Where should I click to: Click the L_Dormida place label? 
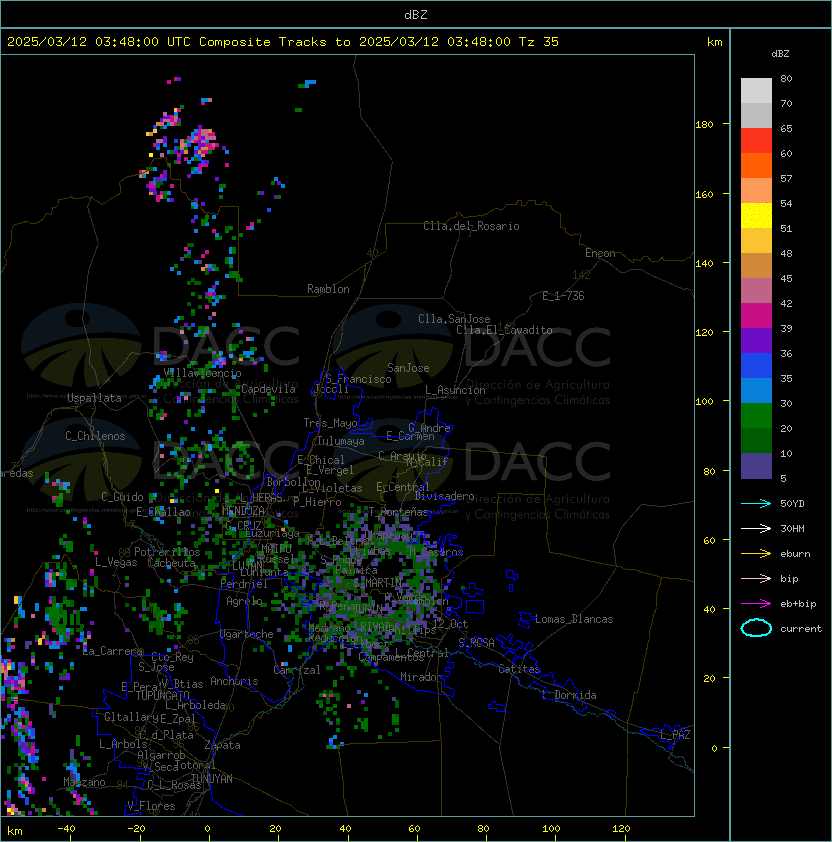pyautogui.click(x=569, y=695)
